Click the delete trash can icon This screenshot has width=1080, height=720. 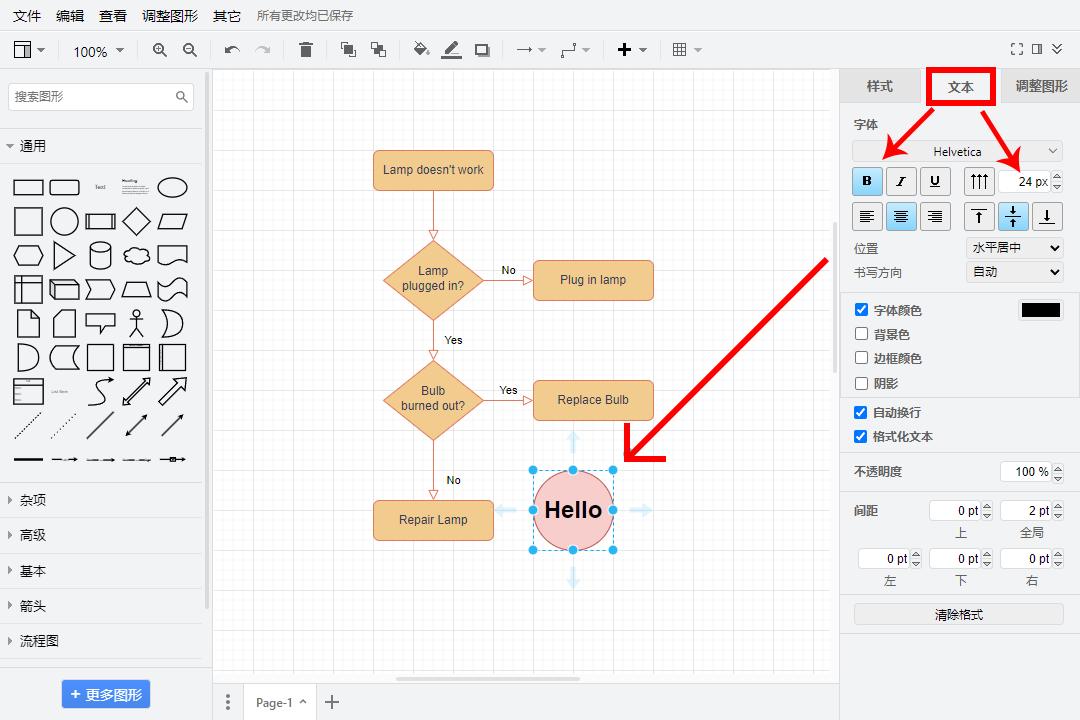pyautogui.click(x=306, y=50)
